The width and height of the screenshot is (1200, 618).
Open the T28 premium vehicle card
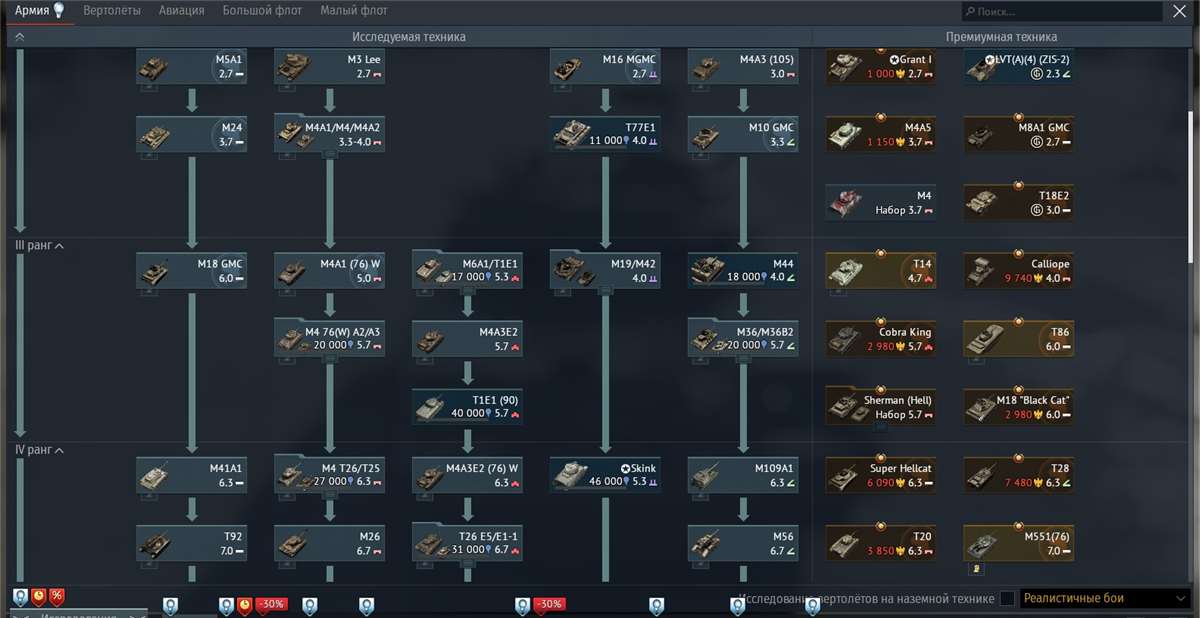pos(1018,474)
